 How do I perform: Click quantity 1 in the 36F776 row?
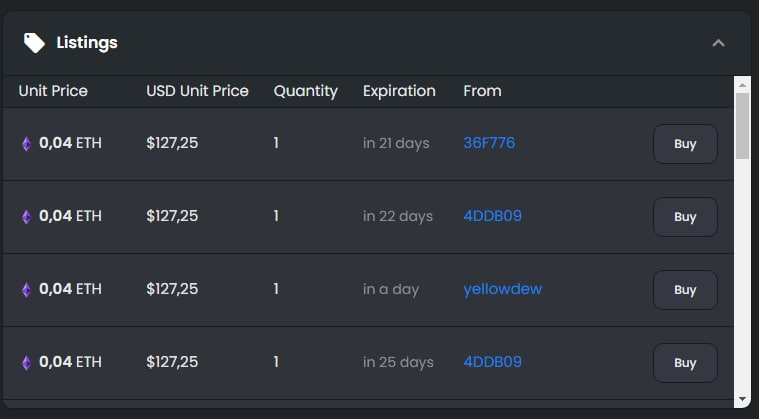(x=276, y=143)
